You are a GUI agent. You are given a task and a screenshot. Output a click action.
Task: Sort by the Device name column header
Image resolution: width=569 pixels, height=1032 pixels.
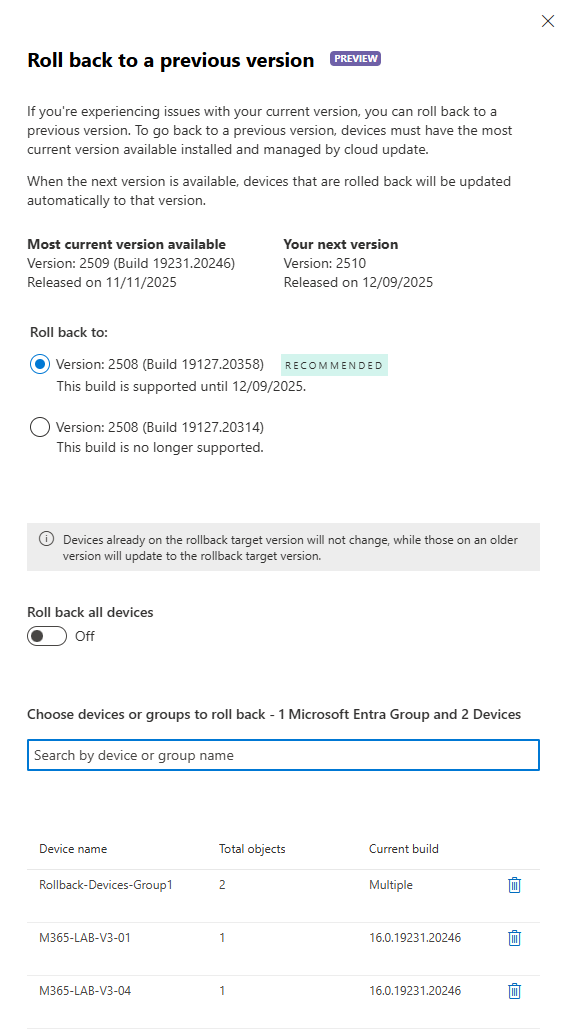[x=73, y=848]
